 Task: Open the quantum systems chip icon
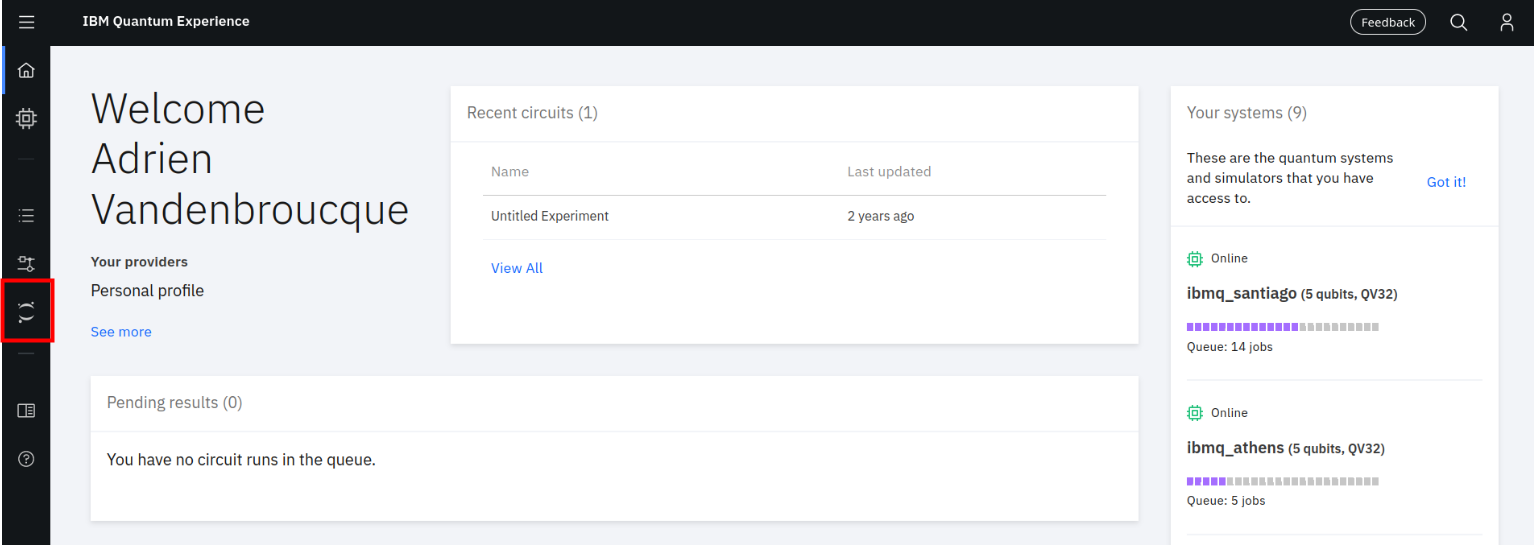tap(27, 119)
